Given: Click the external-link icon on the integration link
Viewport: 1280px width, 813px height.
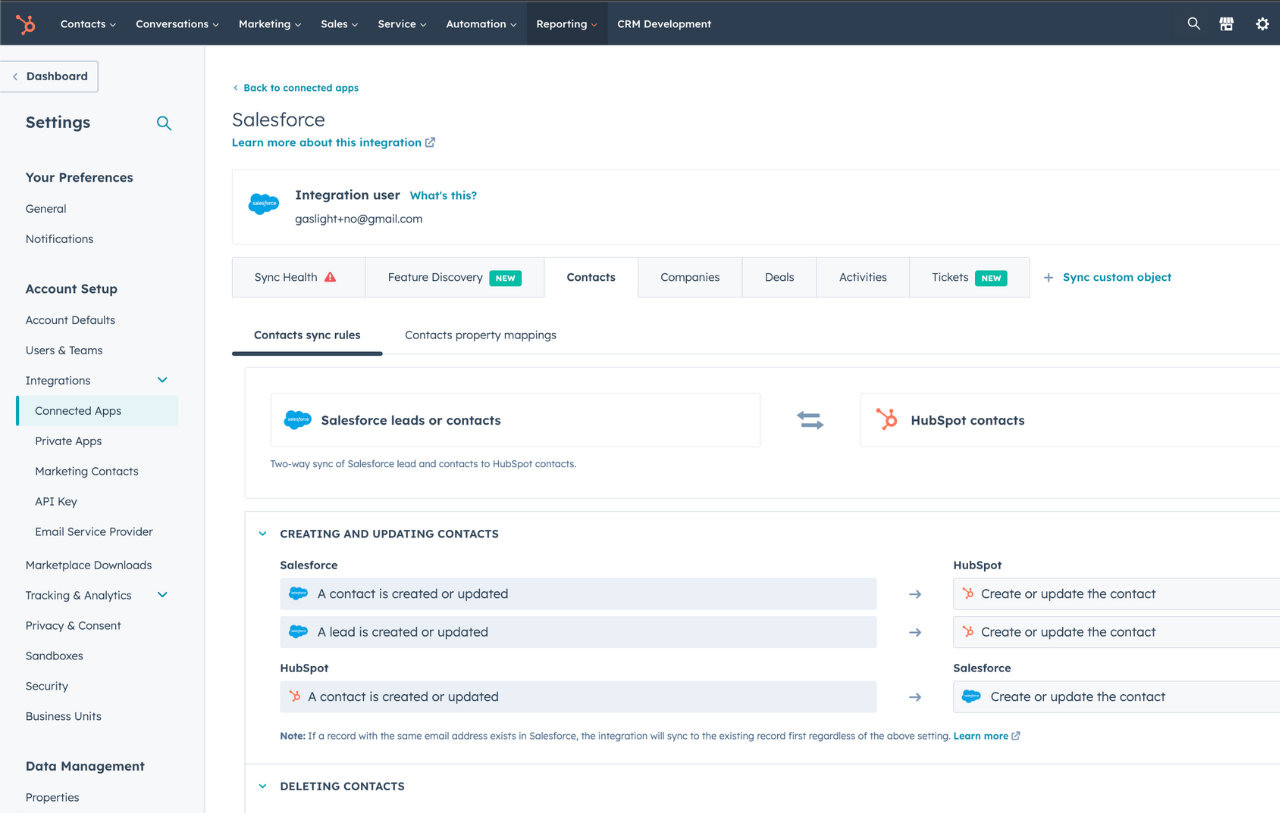Looking at the screenshot, I should click(431, 142).
